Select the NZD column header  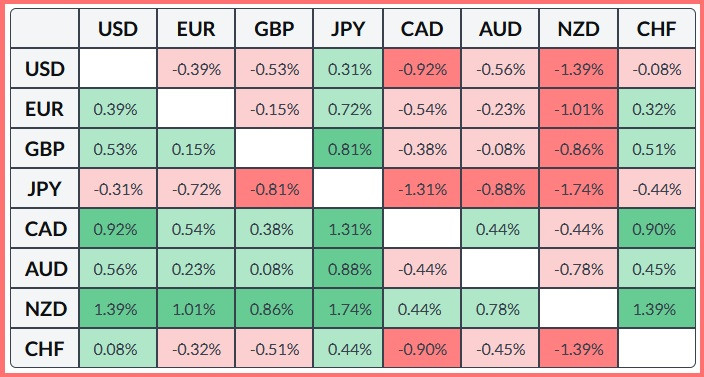click(x=578, y=28)
